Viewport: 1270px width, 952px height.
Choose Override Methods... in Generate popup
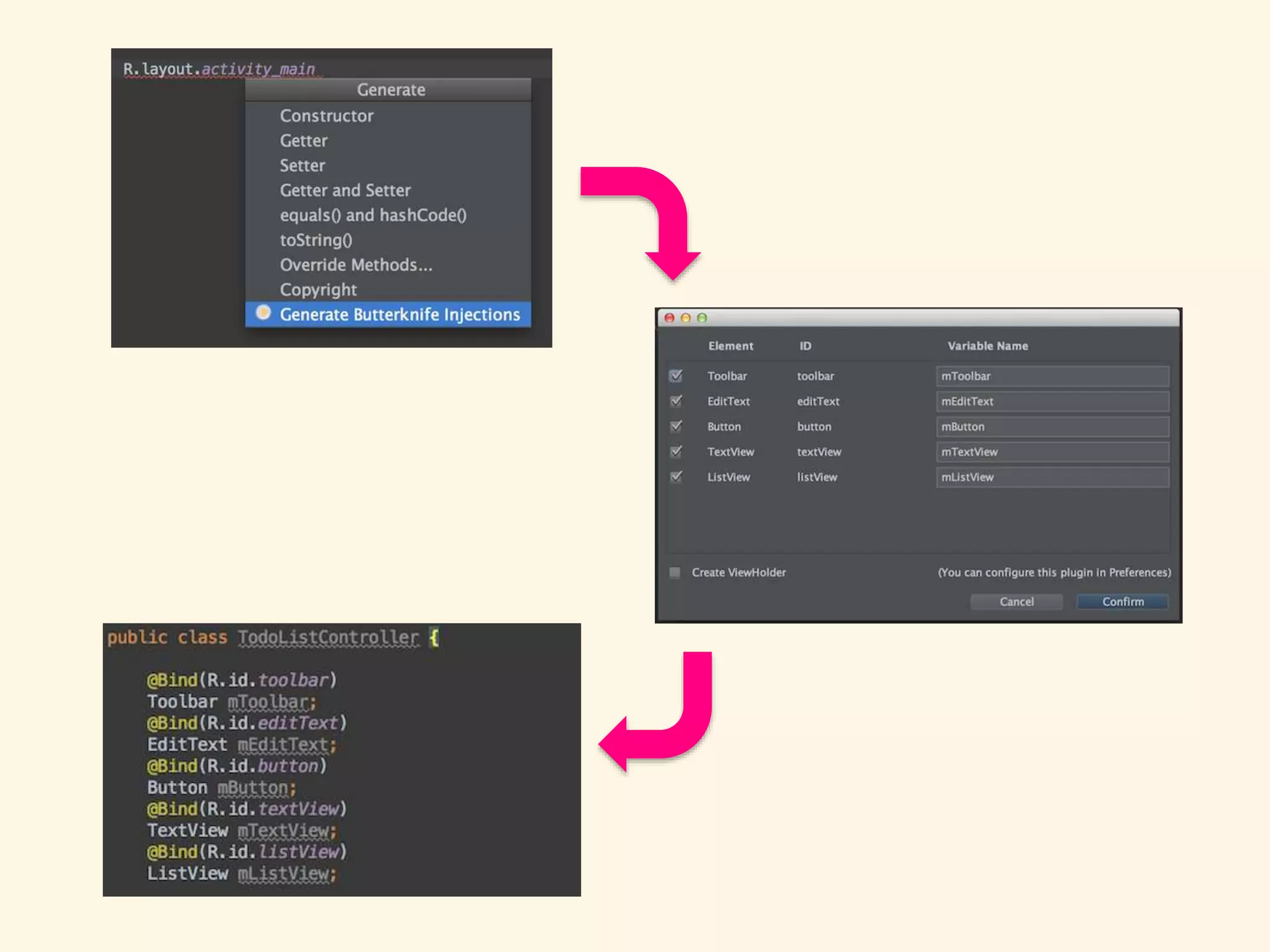[356, 265]
